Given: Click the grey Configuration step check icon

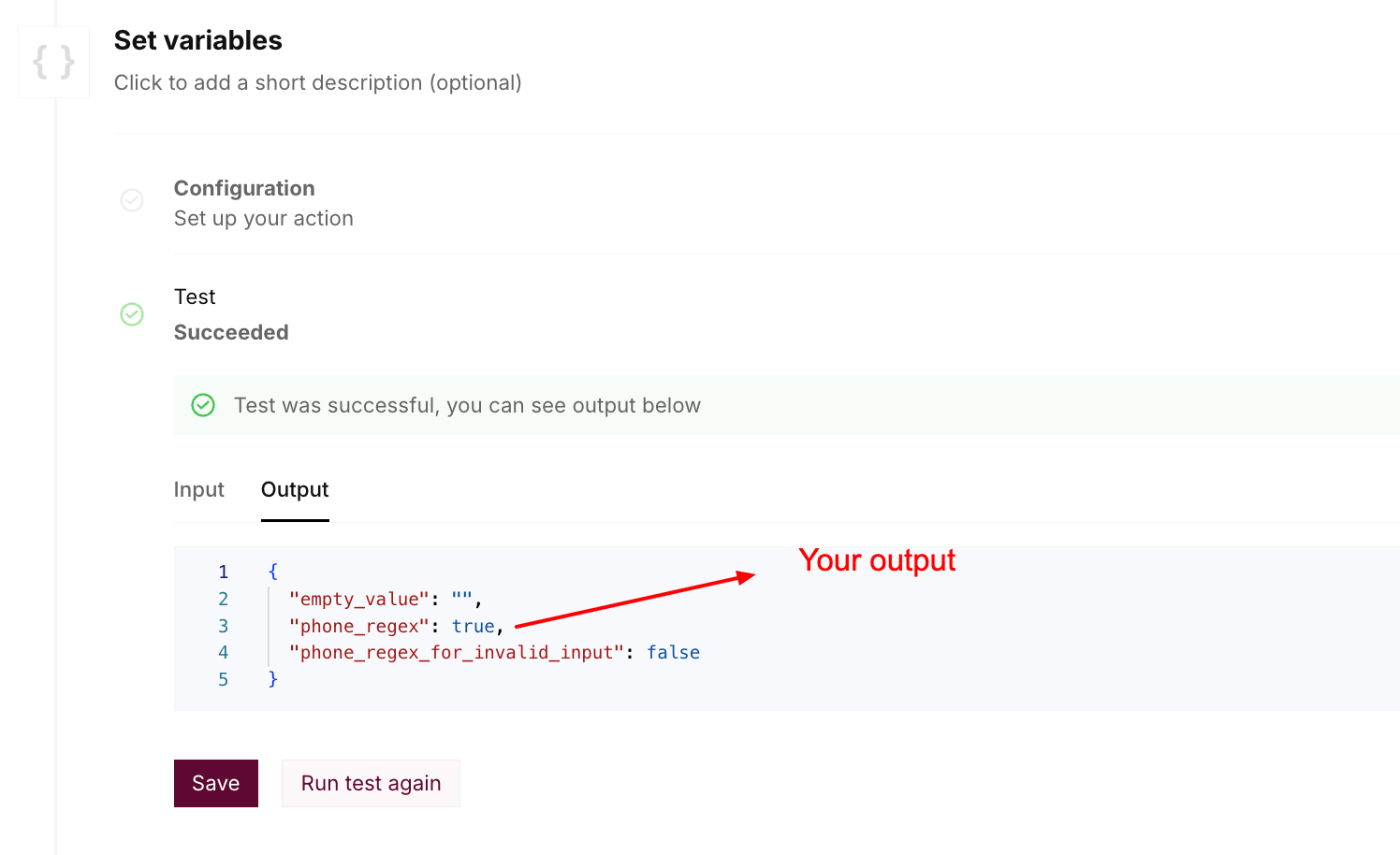Looking at the screenshot, I should (132, 200).
